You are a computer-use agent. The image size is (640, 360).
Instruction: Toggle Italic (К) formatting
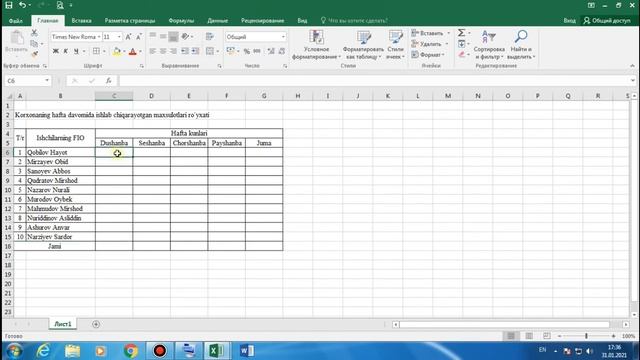pos(66,51)
